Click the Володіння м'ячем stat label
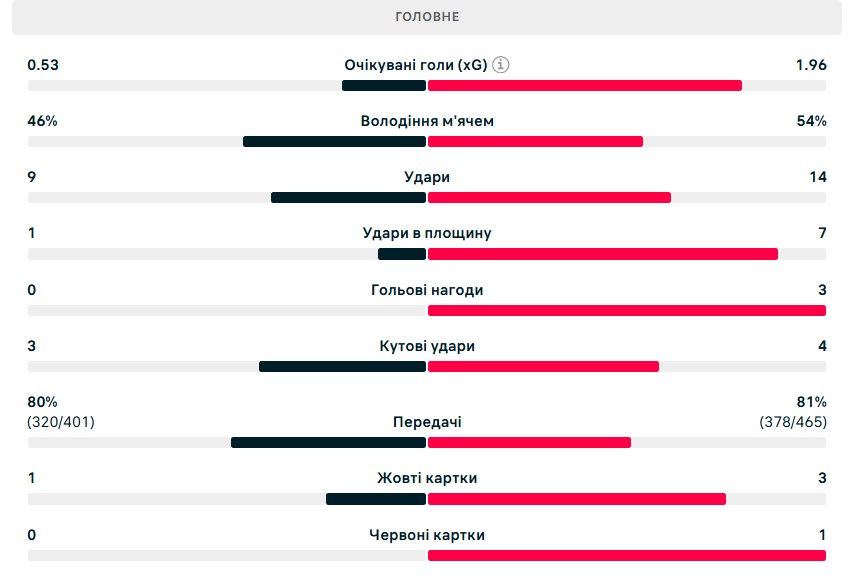The height and width of the screenshot is (577, 850). 427,121
